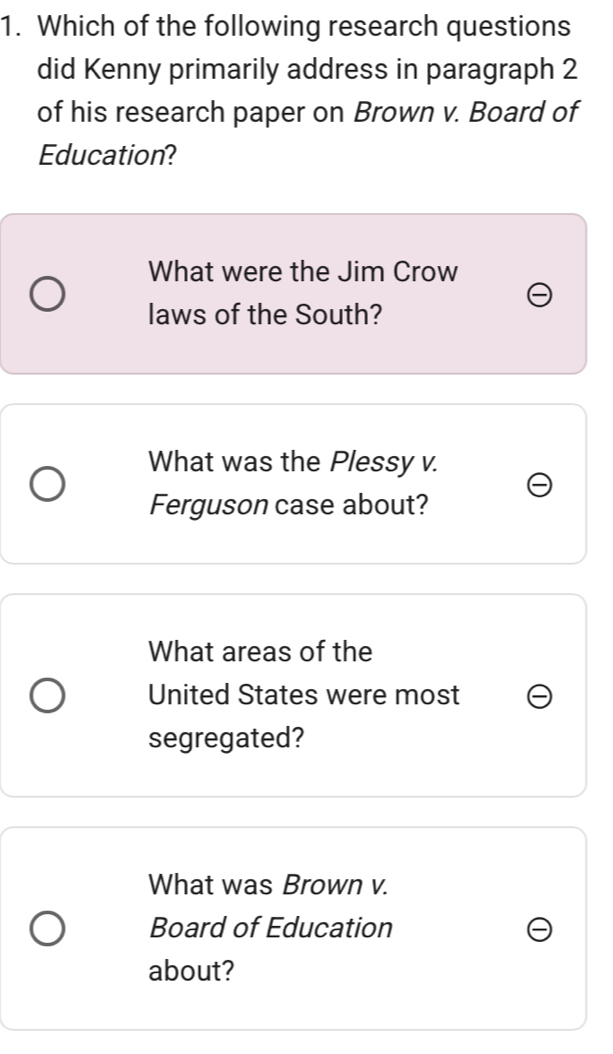Viewport: 613px width, 1054px height.
Task: Cross out the most segregated areas option
Action: (x=537, y=697)
